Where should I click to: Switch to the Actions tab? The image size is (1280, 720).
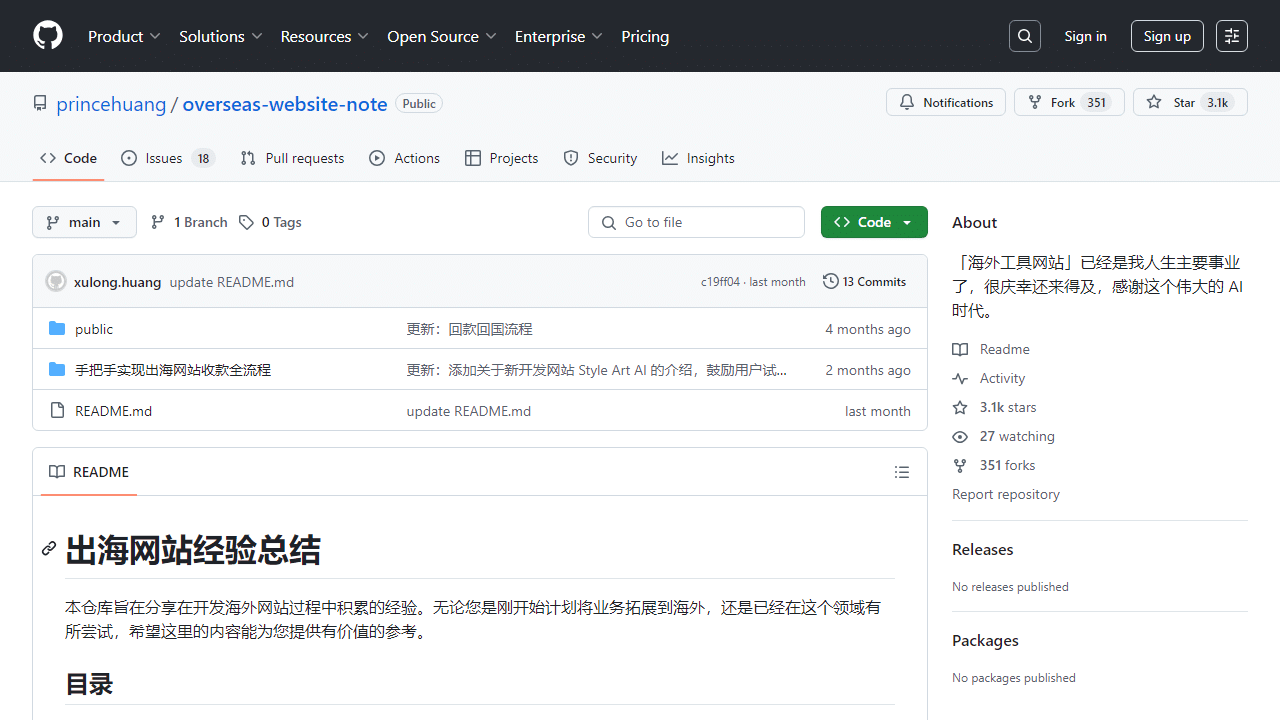(404, 158)
